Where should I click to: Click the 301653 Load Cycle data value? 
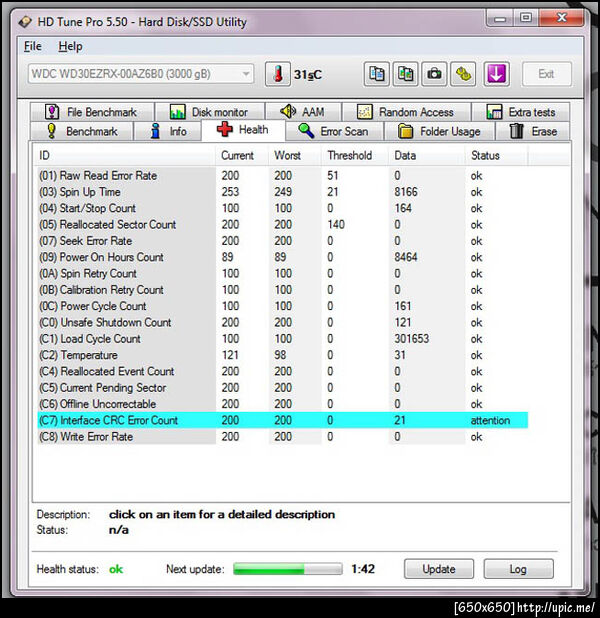tap(412, 339)
